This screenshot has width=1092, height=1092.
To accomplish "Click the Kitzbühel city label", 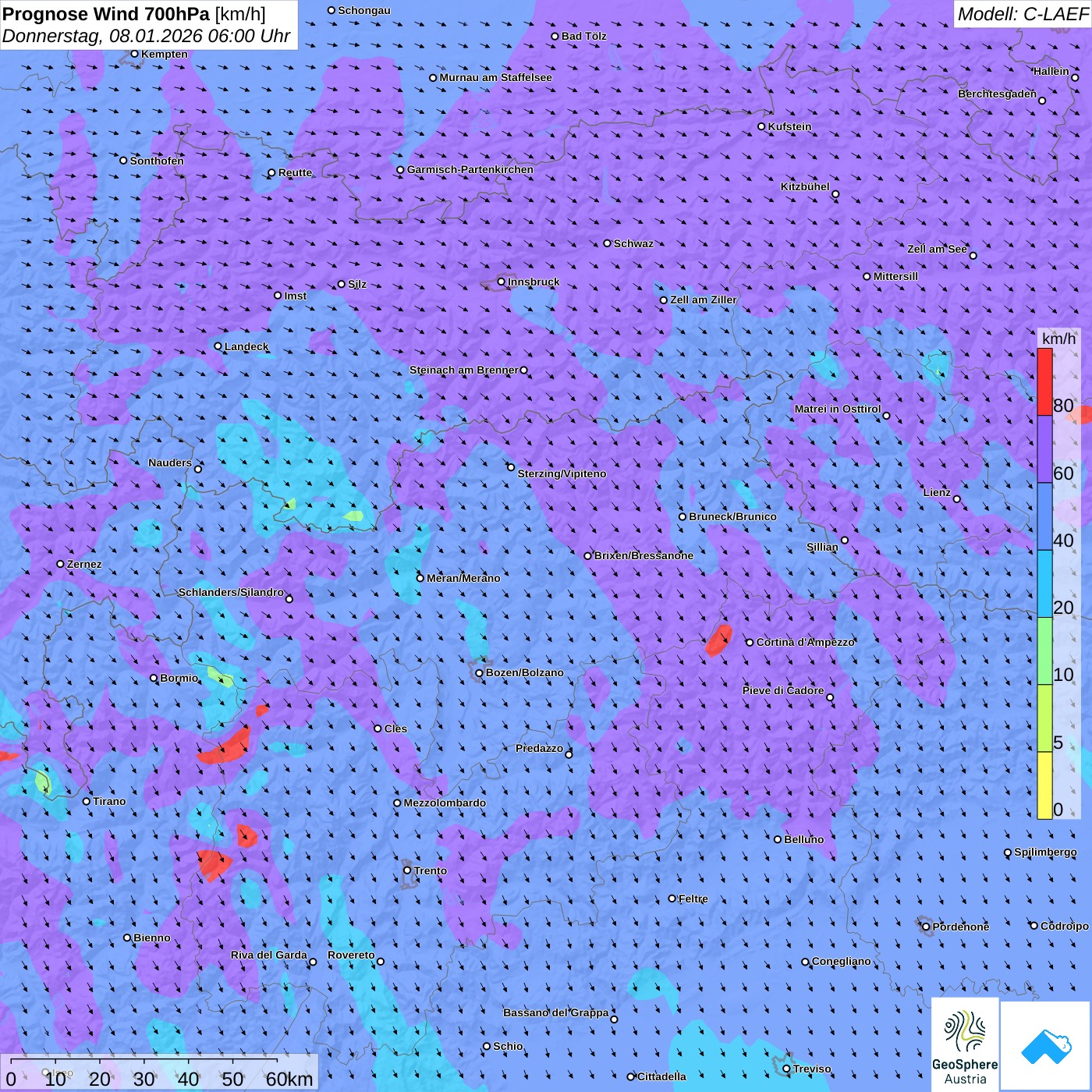I will click(x=805, y=186).
